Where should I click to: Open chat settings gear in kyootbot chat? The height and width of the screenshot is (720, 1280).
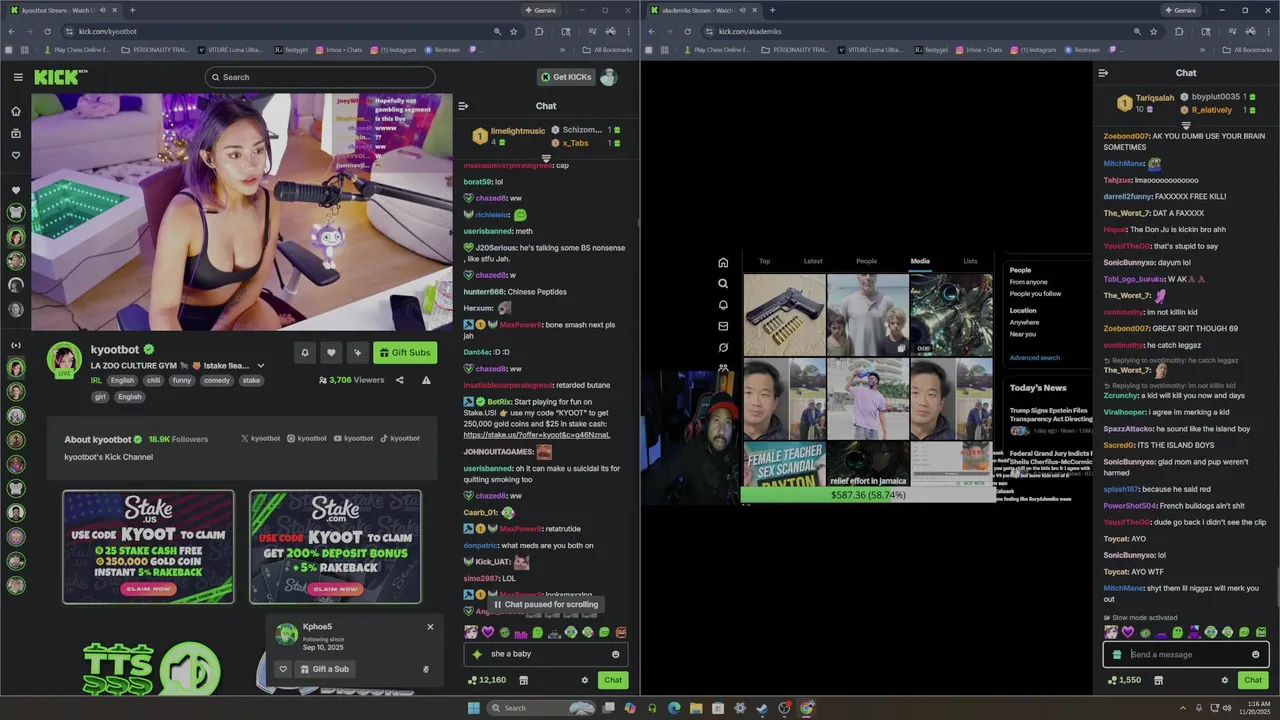coord(585,680)
